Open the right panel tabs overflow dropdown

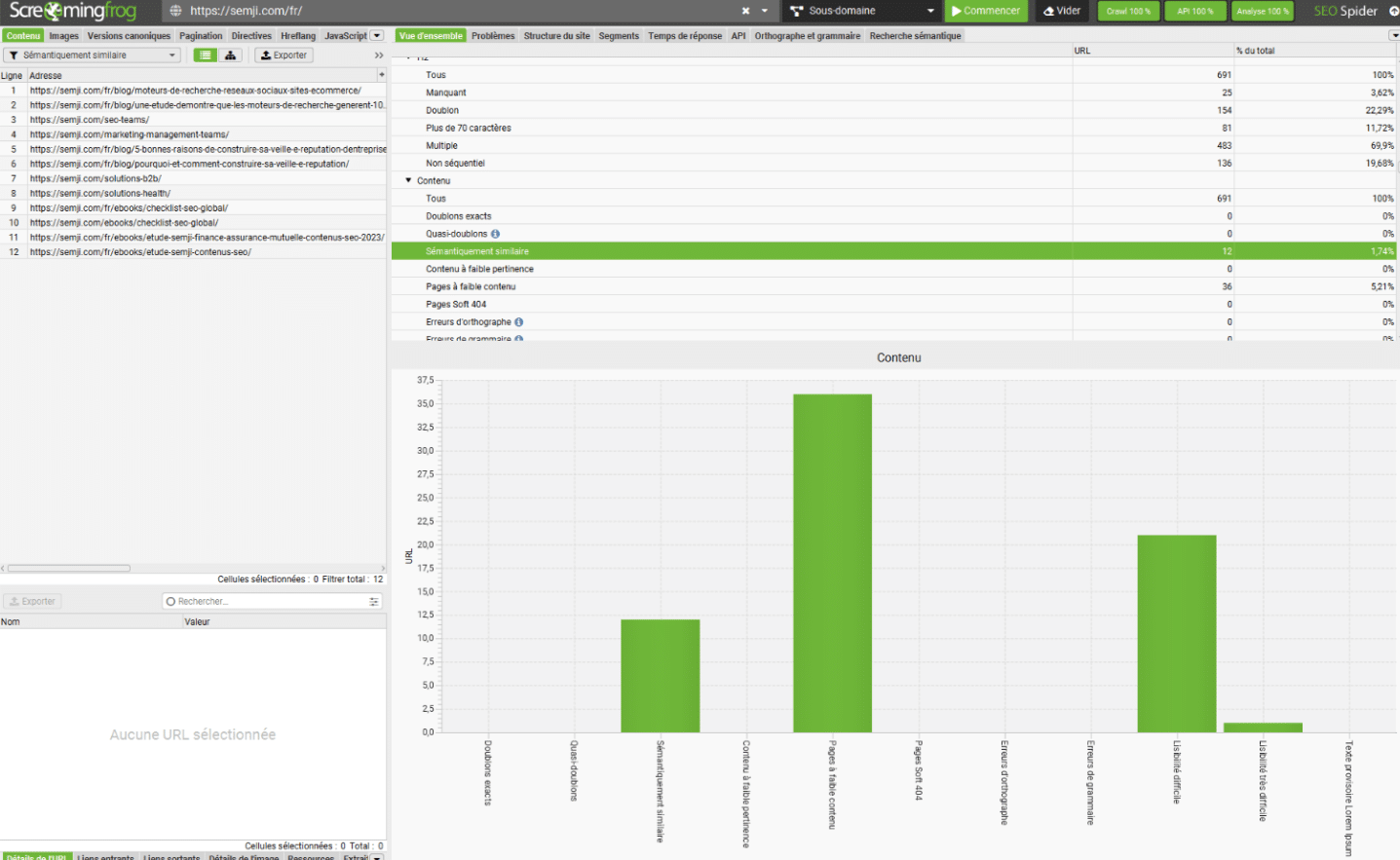coord(1394,36)
